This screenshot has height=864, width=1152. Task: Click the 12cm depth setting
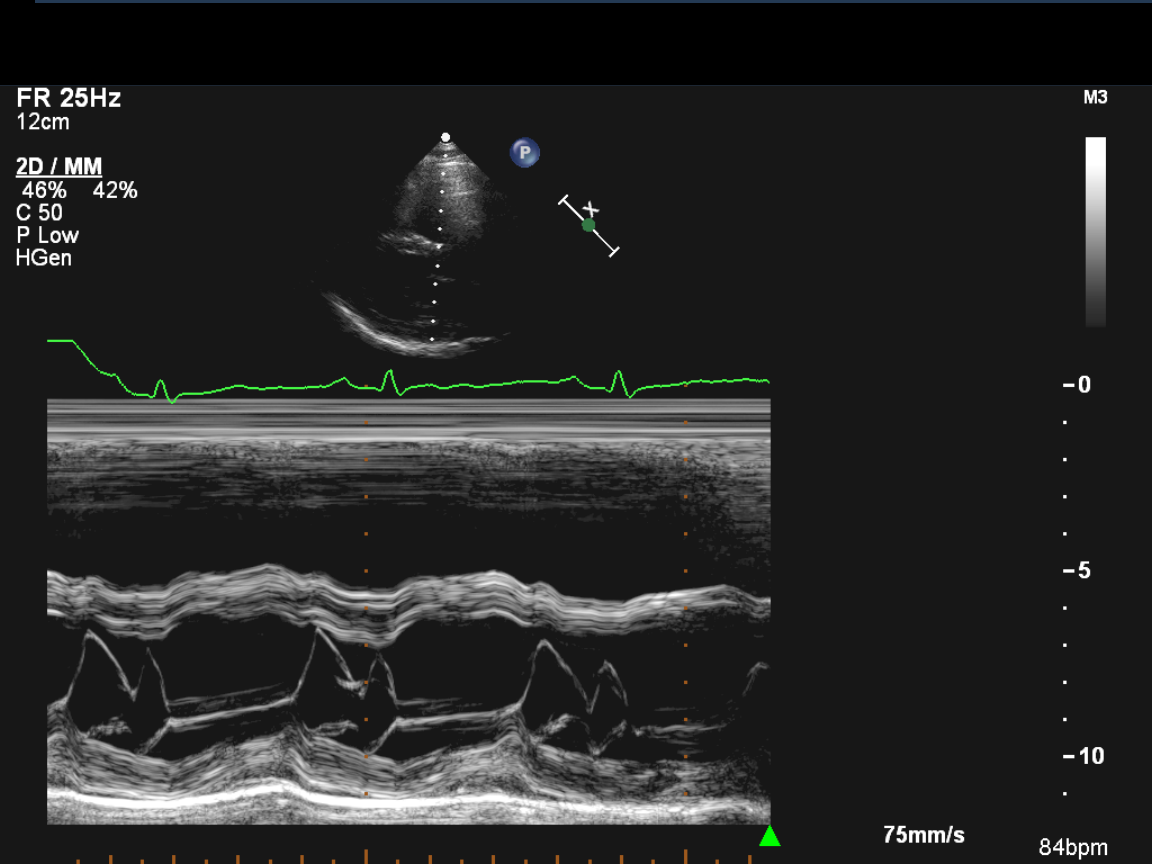click(43, 122)
